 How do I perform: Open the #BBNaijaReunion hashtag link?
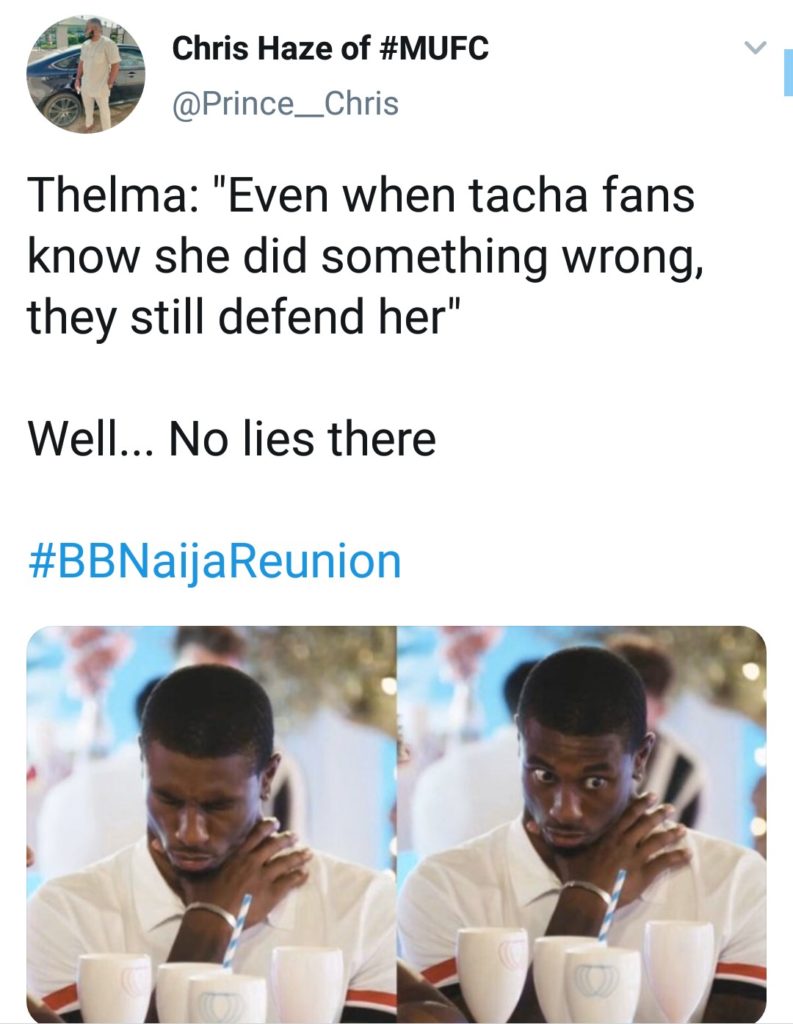tap(214, 561)
